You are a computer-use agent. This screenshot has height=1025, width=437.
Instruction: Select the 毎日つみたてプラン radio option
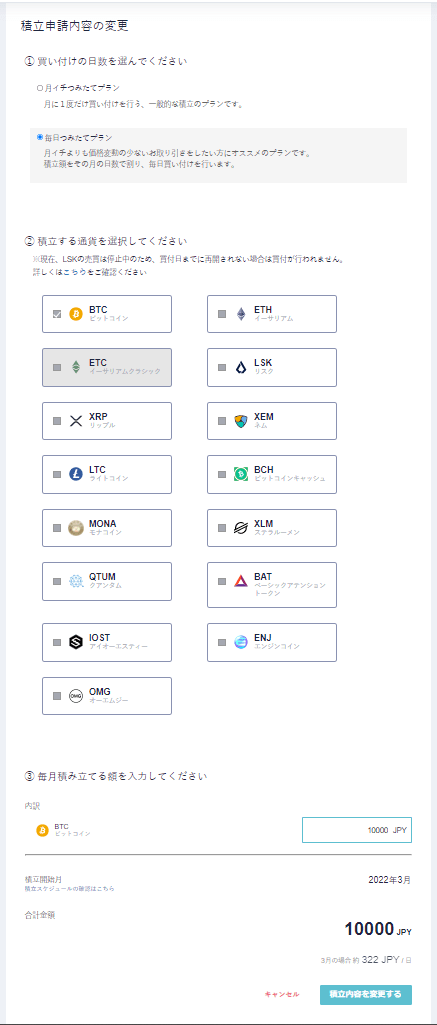tap(40, 137)
